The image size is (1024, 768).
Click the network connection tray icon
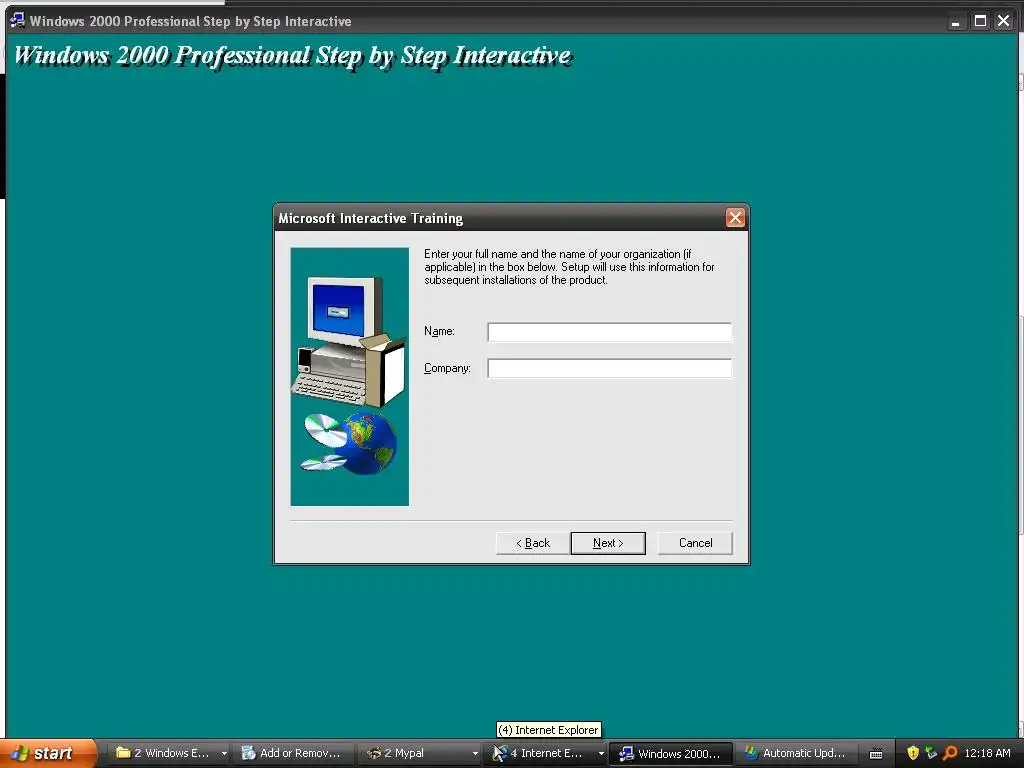[931, 753]
